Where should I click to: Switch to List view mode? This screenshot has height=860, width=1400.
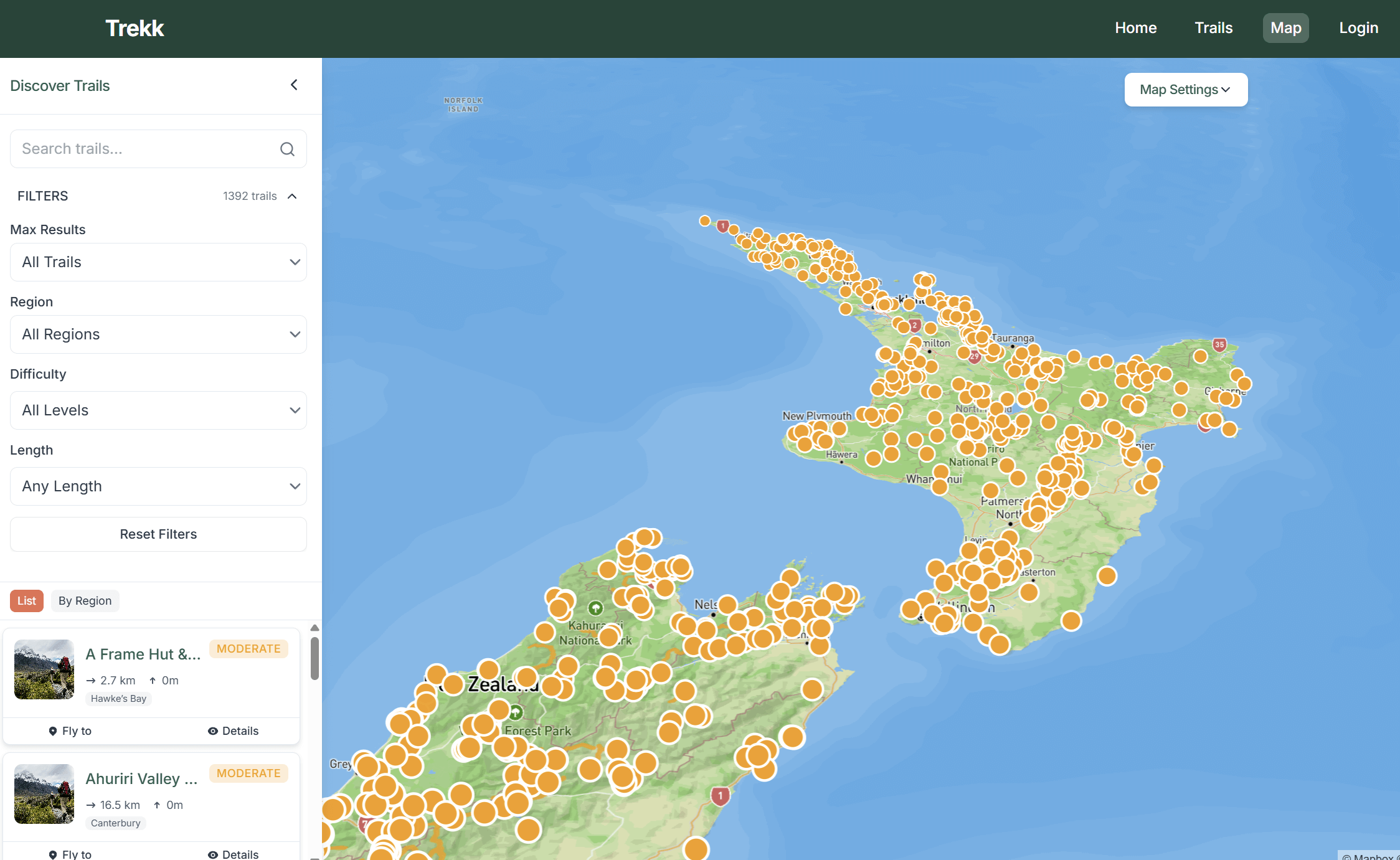click(x=26, y=600)
